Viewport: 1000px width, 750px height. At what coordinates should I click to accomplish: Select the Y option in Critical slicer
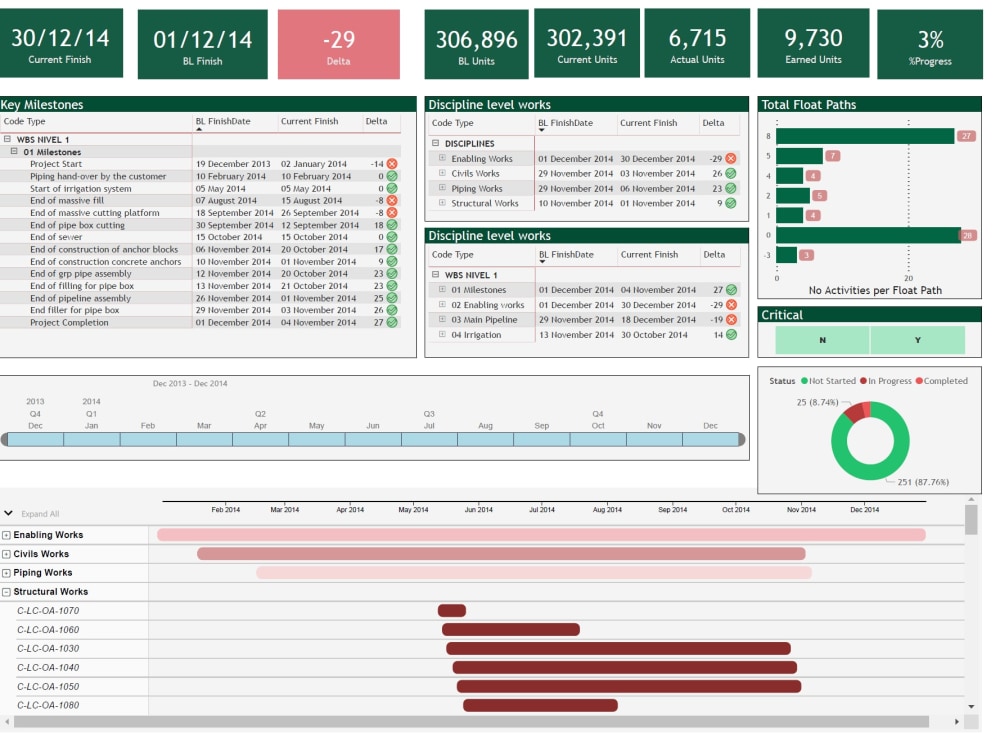[x=917, y=340]
